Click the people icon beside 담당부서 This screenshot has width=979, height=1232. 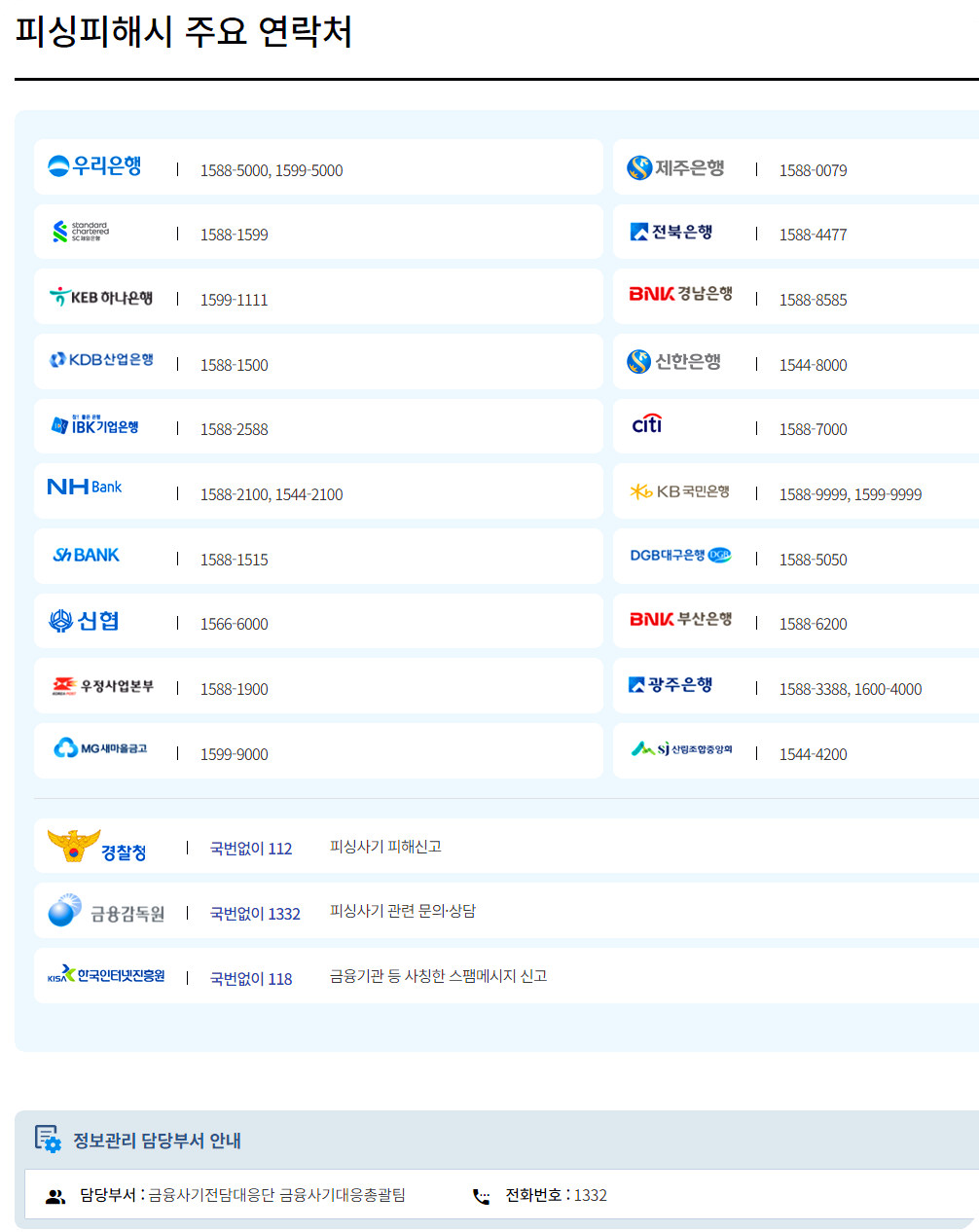click(55, 1197)
